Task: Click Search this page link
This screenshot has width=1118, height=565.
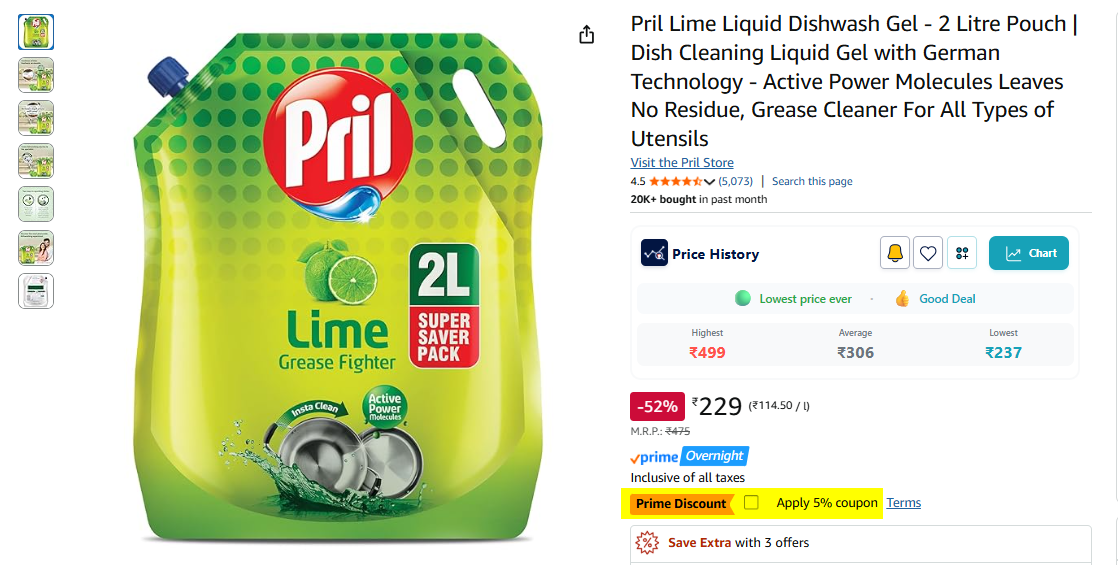Action: (812, 181)
